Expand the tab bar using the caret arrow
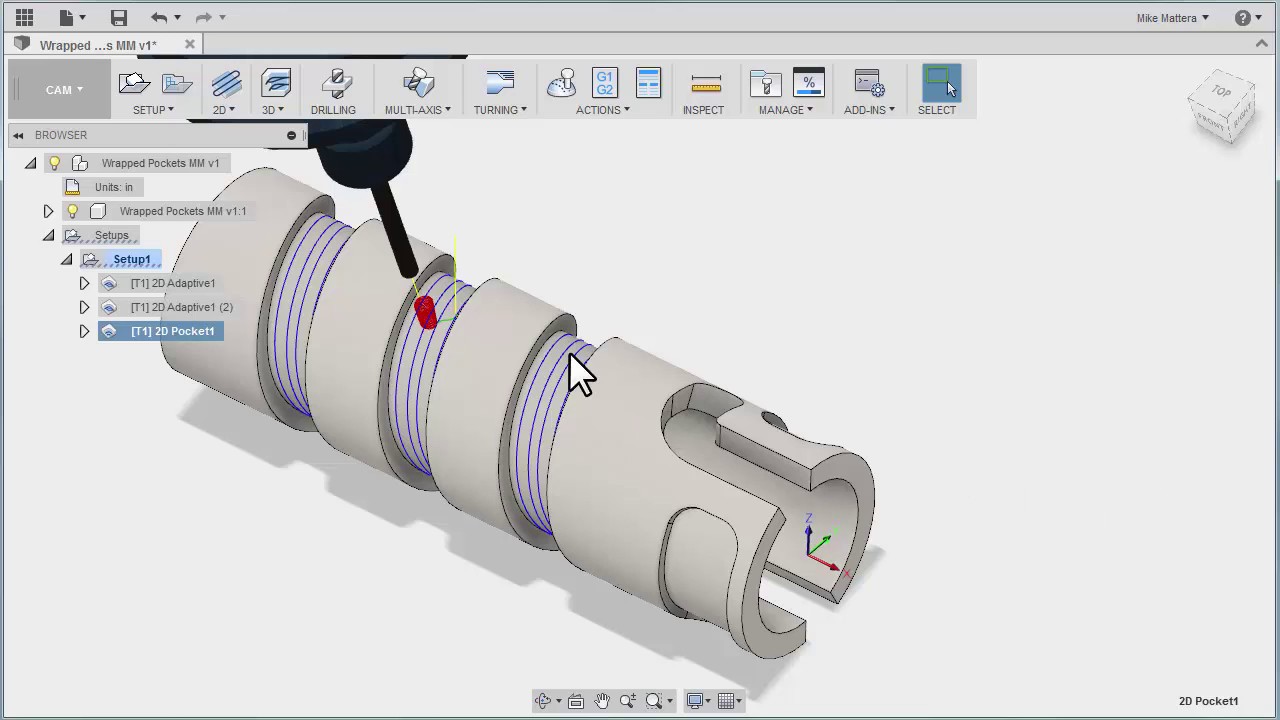 coord(1262,44)
